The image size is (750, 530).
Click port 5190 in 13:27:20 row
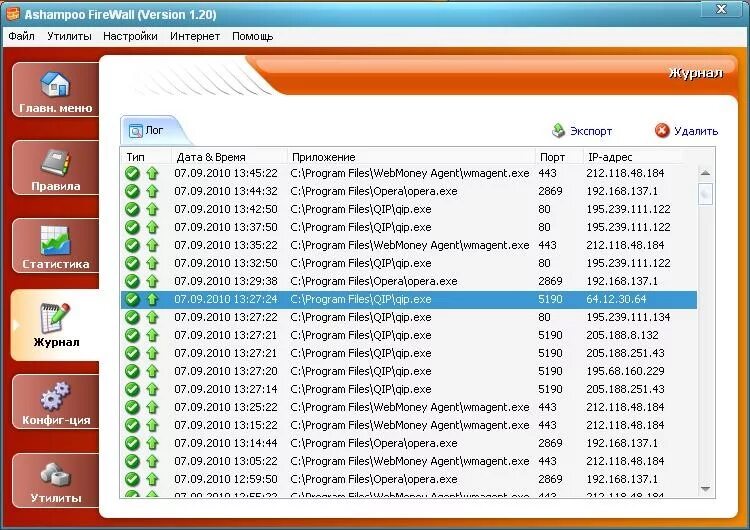[550, 371]
